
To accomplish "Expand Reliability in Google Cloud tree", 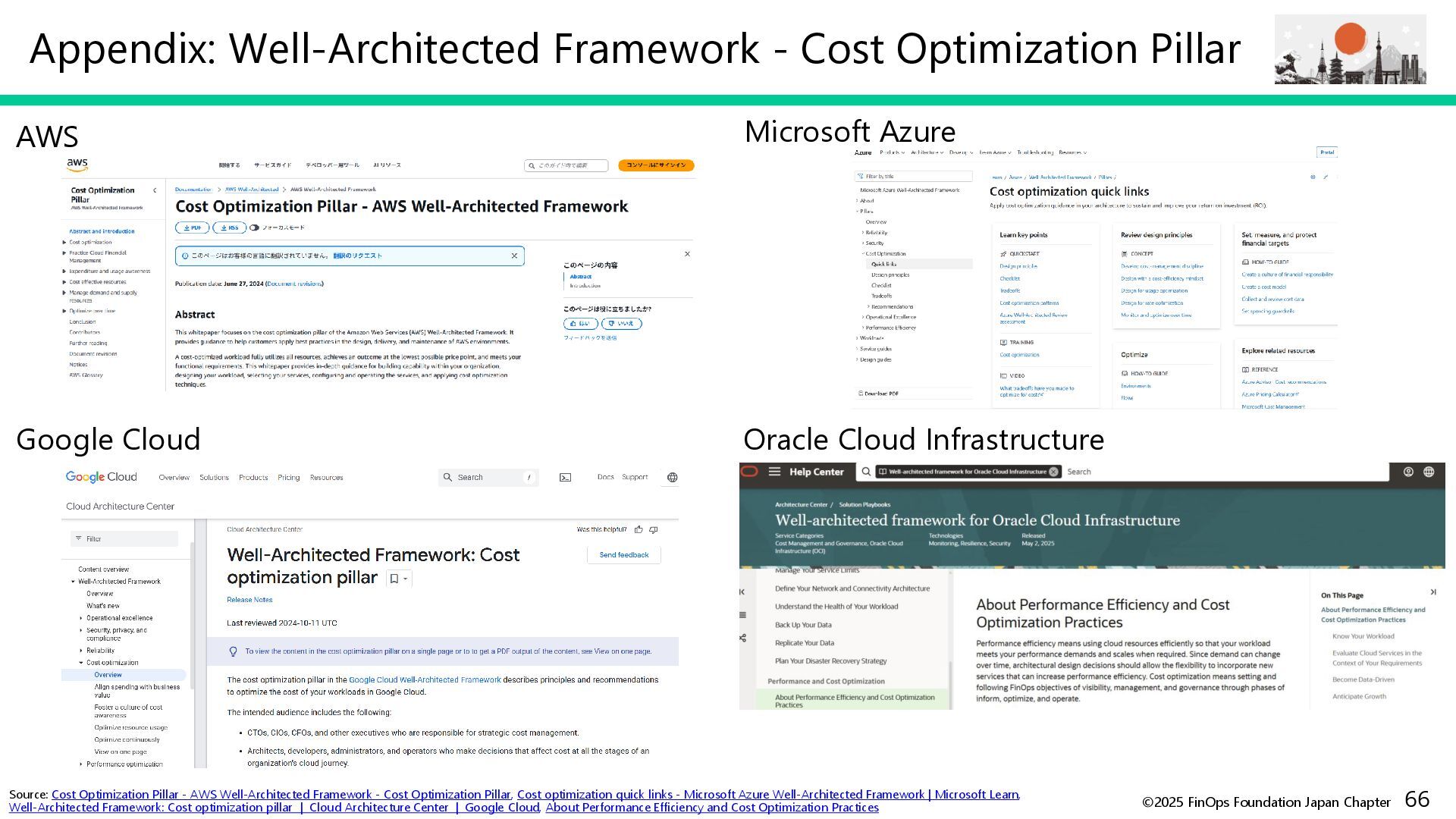I will (81, 651).
